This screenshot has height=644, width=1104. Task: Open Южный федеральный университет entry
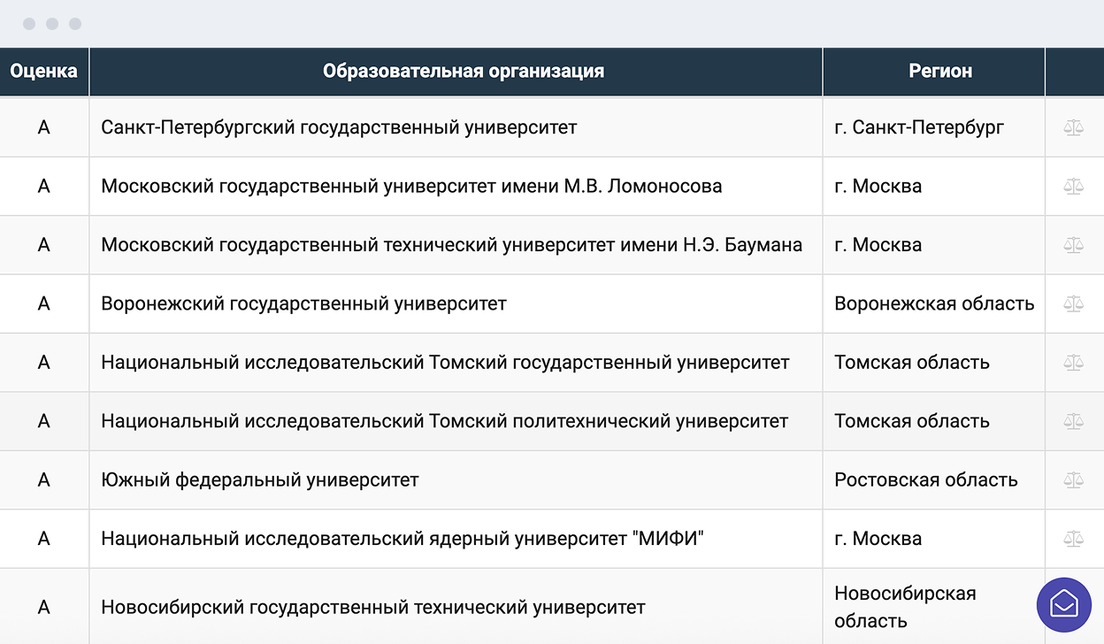tap(260, 480)
